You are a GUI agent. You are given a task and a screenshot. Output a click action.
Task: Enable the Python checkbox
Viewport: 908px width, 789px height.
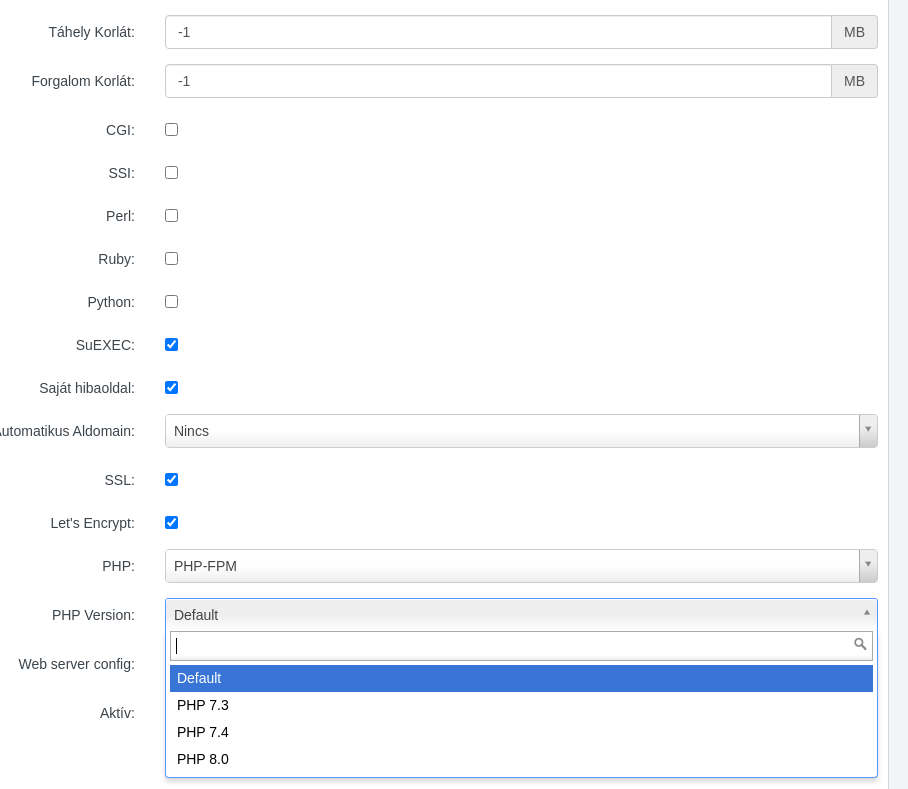tap(171, 302)
